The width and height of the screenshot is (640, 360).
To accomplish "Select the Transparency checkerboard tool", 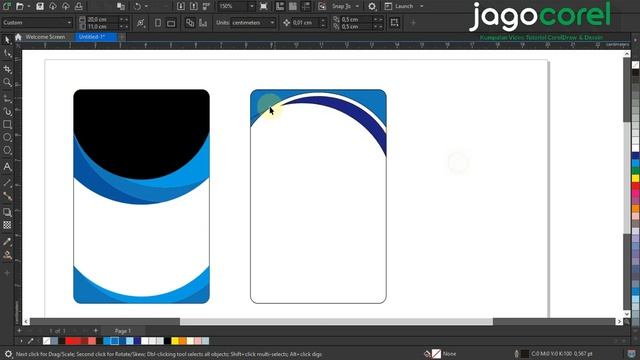I will click(7, 225).
